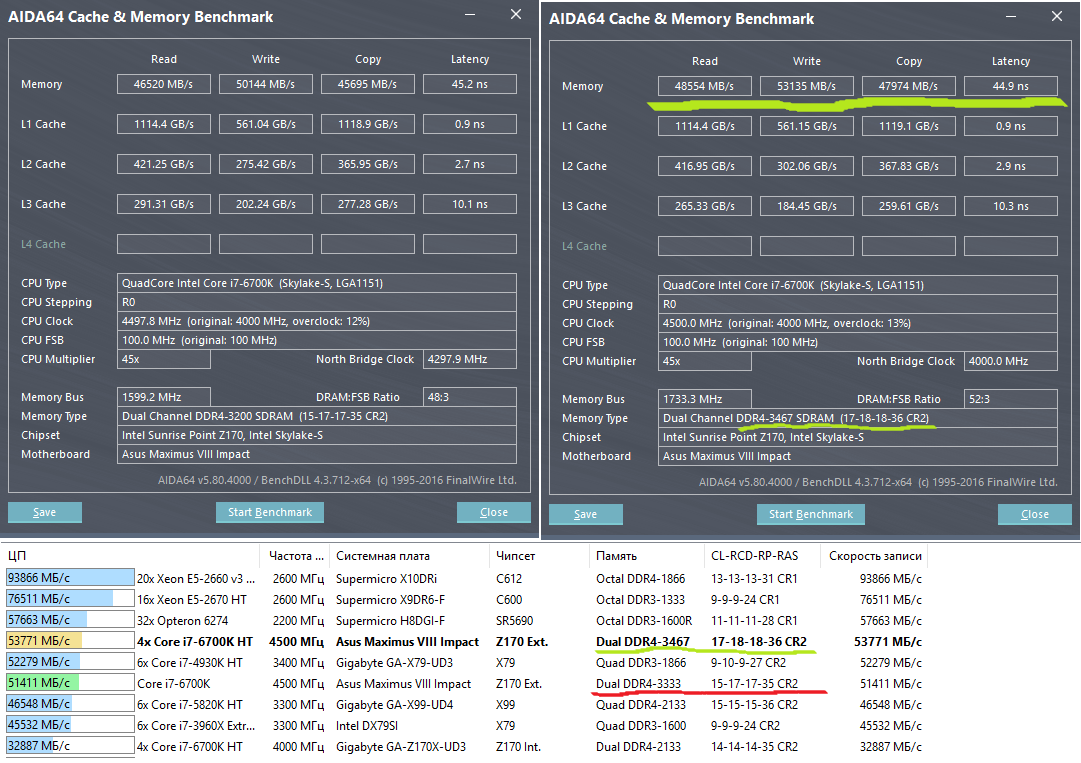The image size is (1081, 763).
Task: Click the 13-13-13-31 CR1 timings cell
Action: click(754, 579)
